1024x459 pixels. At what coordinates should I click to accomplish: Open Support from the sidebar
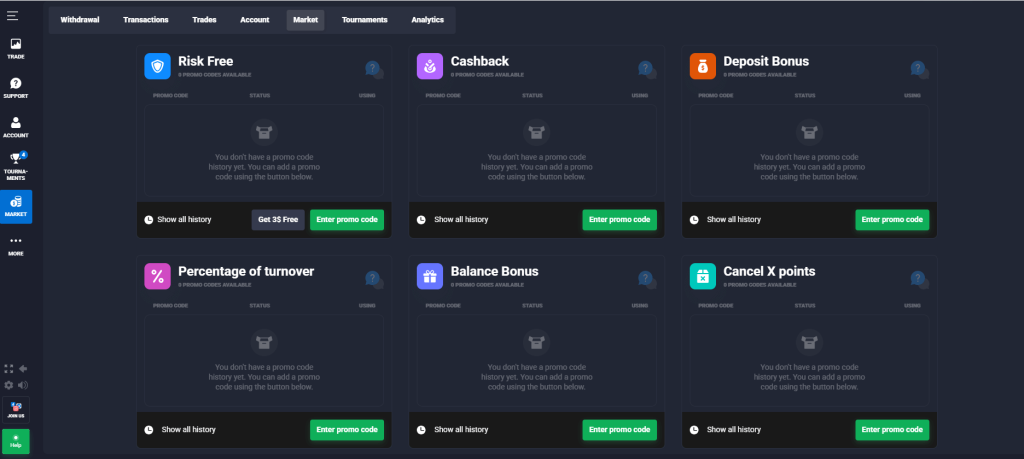[x=16, y=88]
